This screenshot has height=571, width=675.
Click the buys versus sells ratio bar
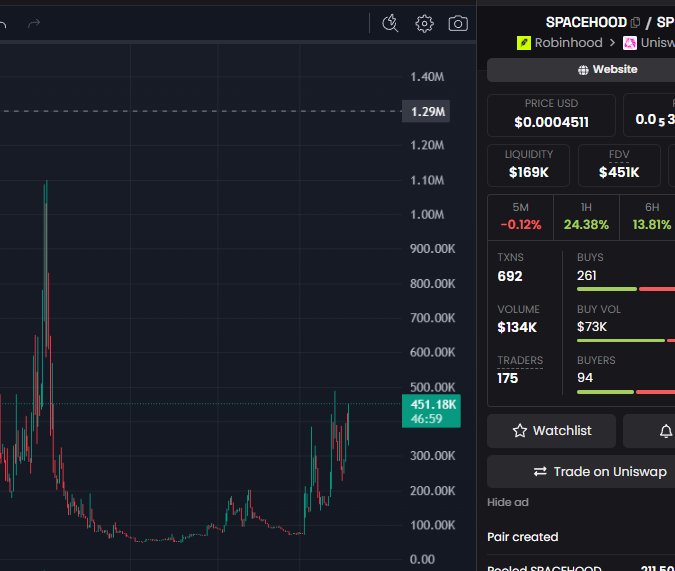[x=626, y=289]
